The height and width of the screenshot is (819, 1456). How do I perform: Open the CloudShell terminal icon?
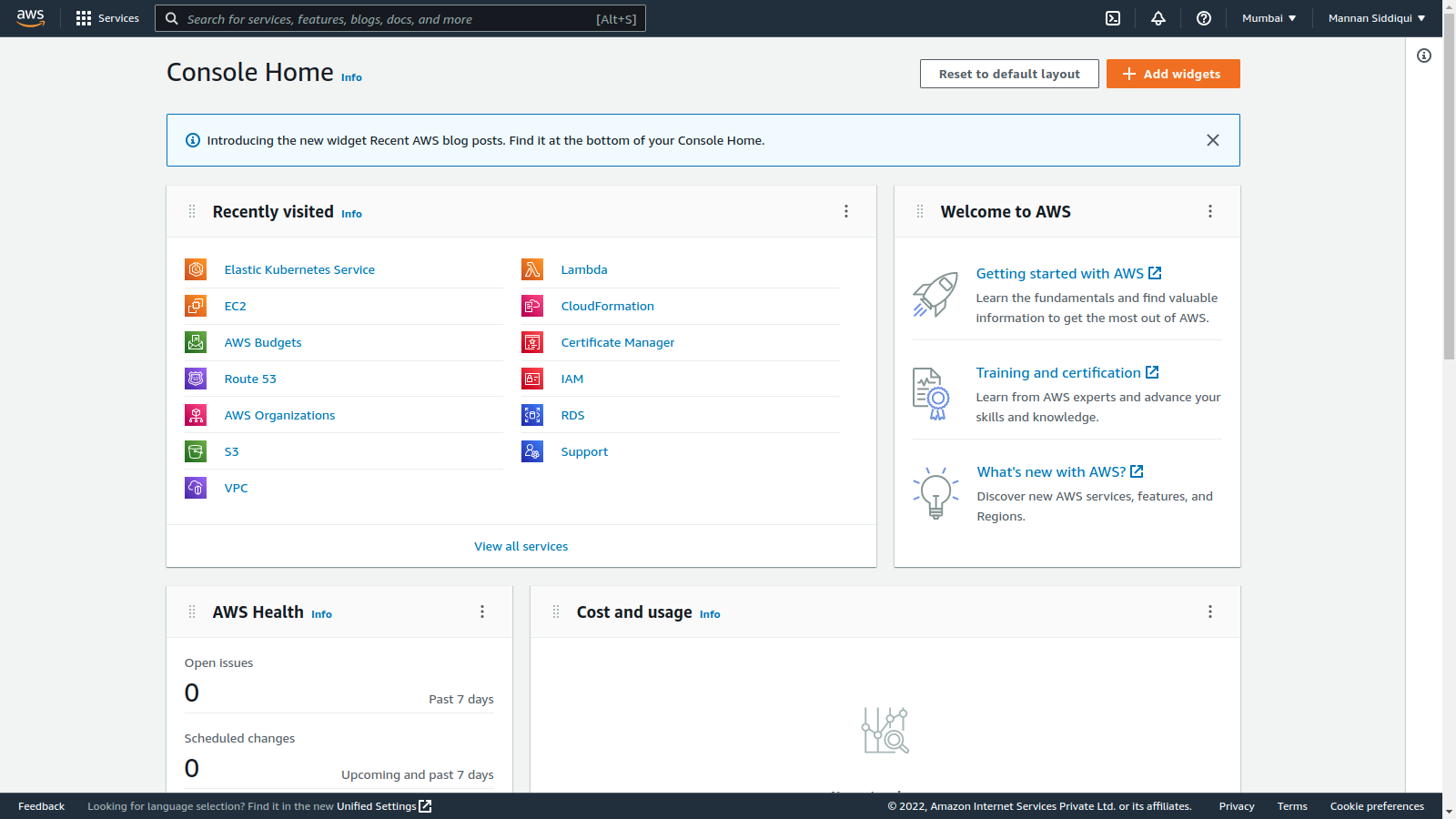click(x=1113, y=18)
